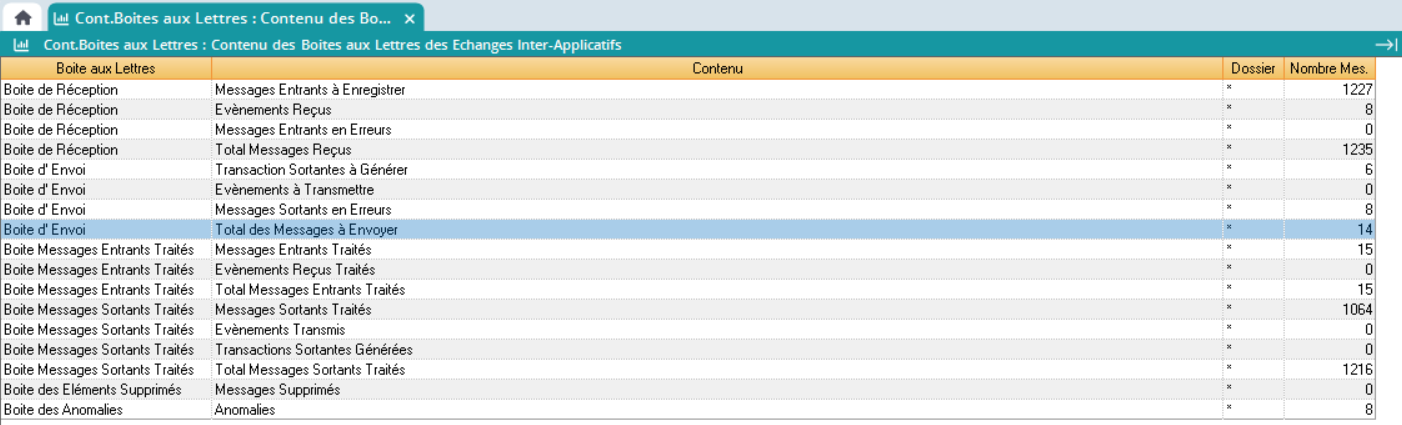Select the Total Messages Reçus row

282,150
